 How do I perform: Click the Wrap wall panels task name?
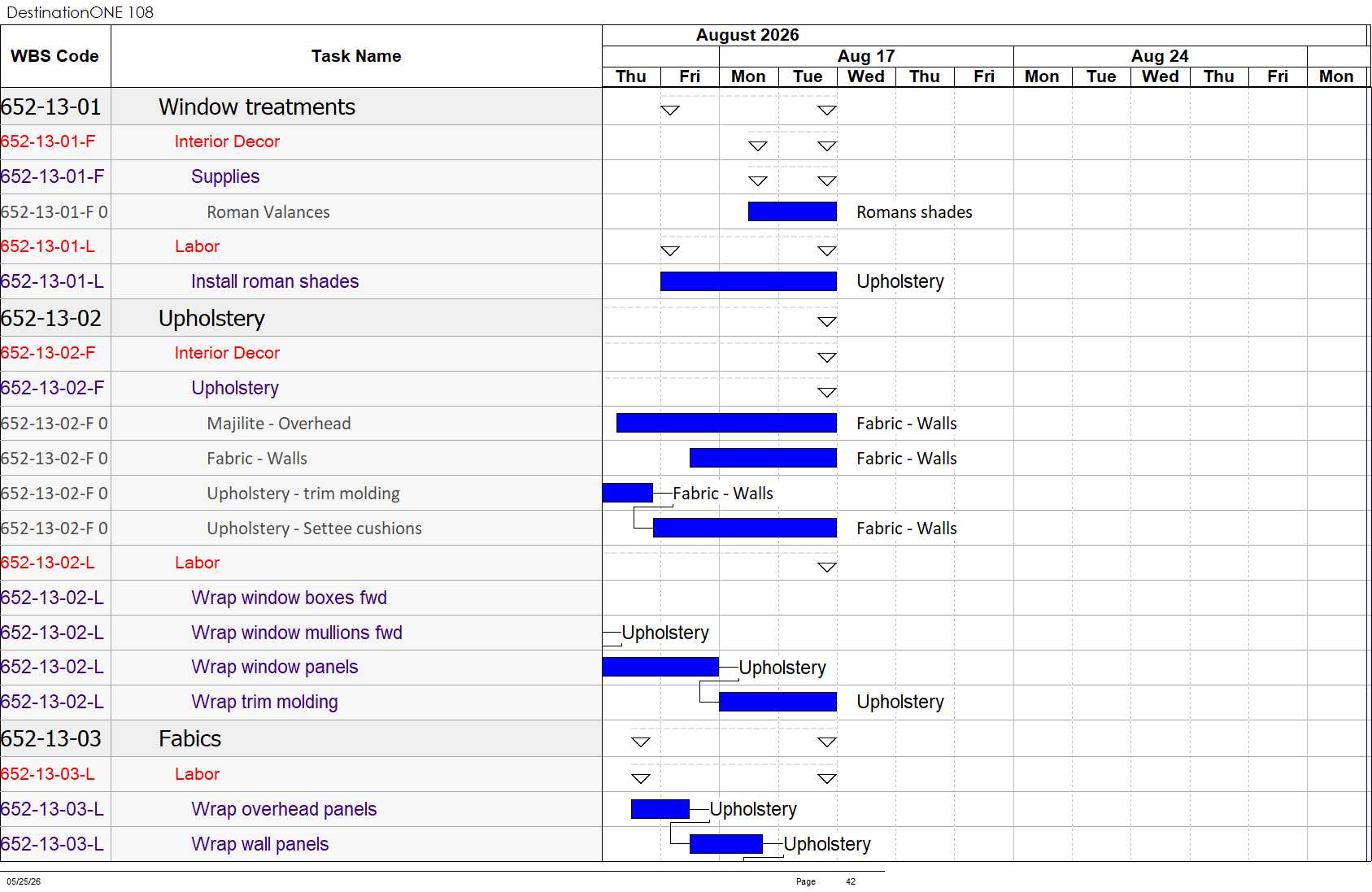click(260, 844)
